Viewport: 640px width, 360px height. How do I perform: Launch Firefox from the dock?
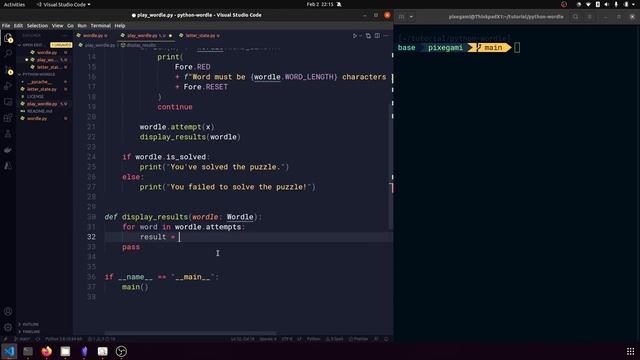coord(47,351)
